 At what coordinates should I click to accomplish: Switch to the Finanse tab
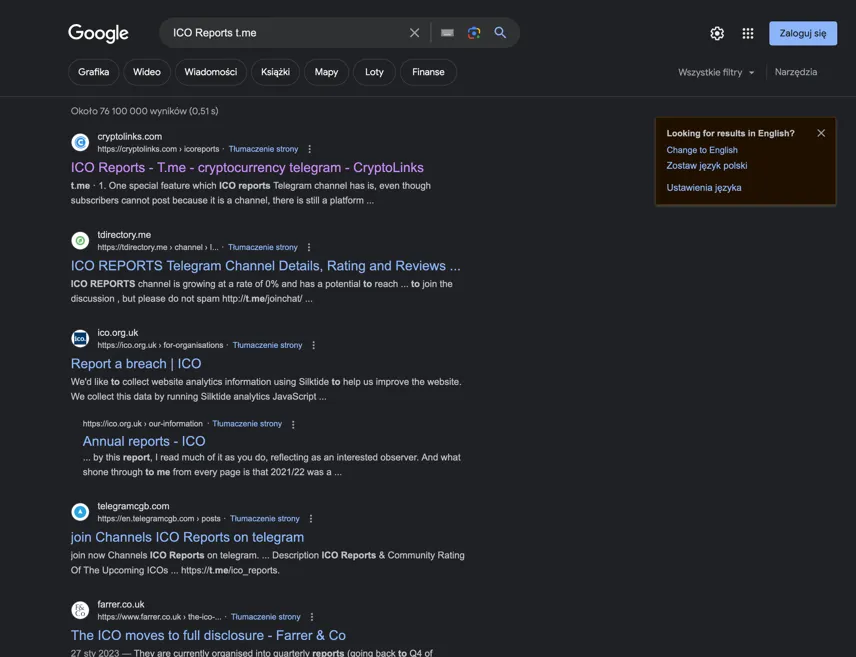(x=429, y=72)
